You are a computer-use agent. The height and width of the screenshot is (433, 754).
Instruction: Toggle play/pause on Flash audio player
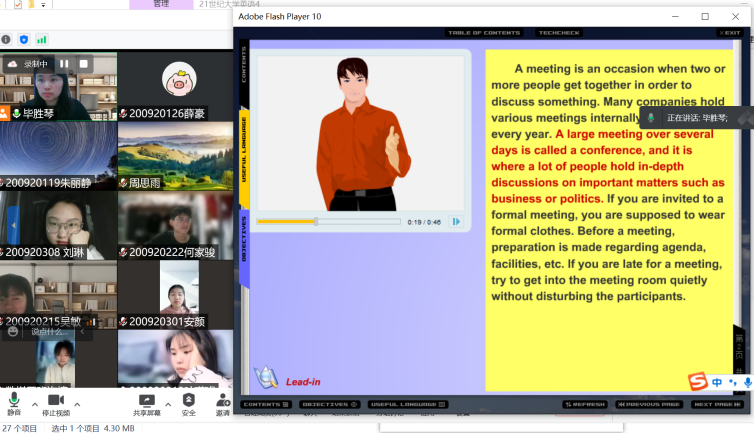tap(456, 222)
